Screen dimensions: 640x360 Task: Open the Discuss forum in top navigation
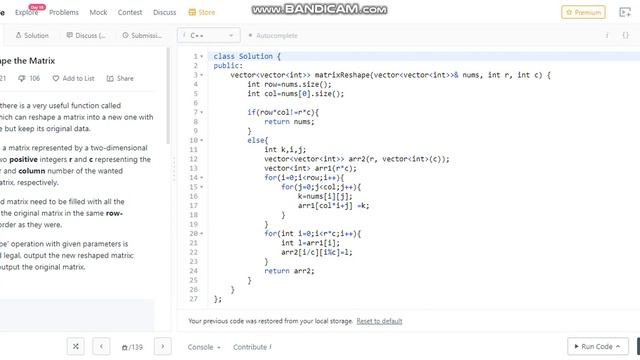click(x=164, y=12)
